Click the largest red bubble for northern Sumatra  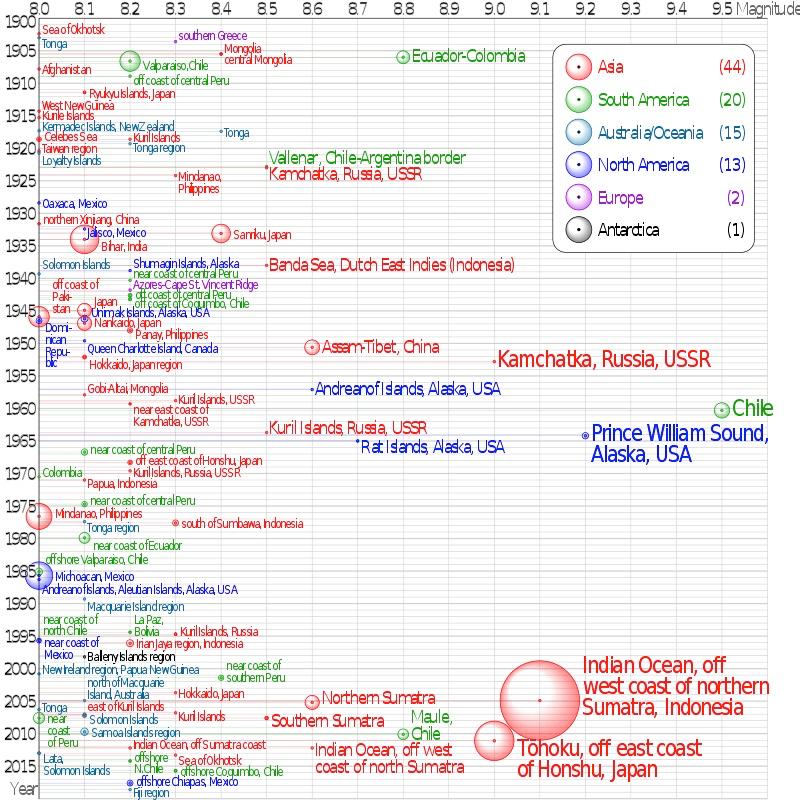[540, 701]
